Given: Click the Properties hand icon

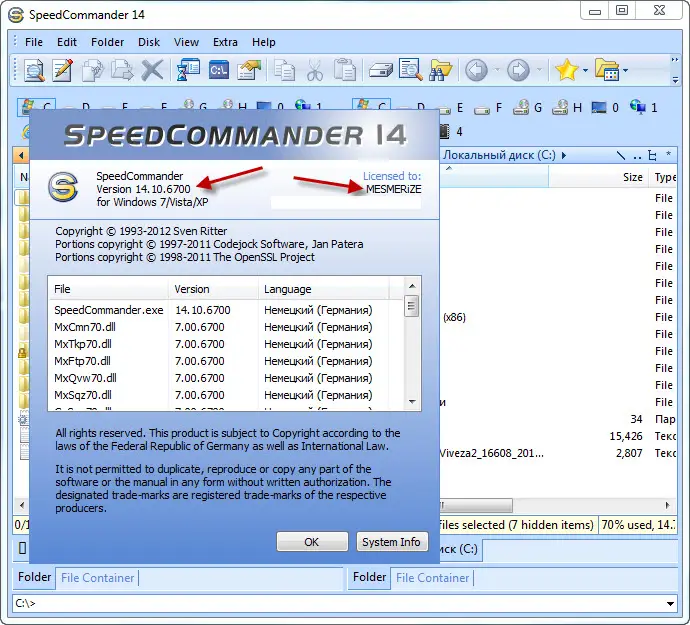Looking at the screenshot, I should tap(249, 70).
